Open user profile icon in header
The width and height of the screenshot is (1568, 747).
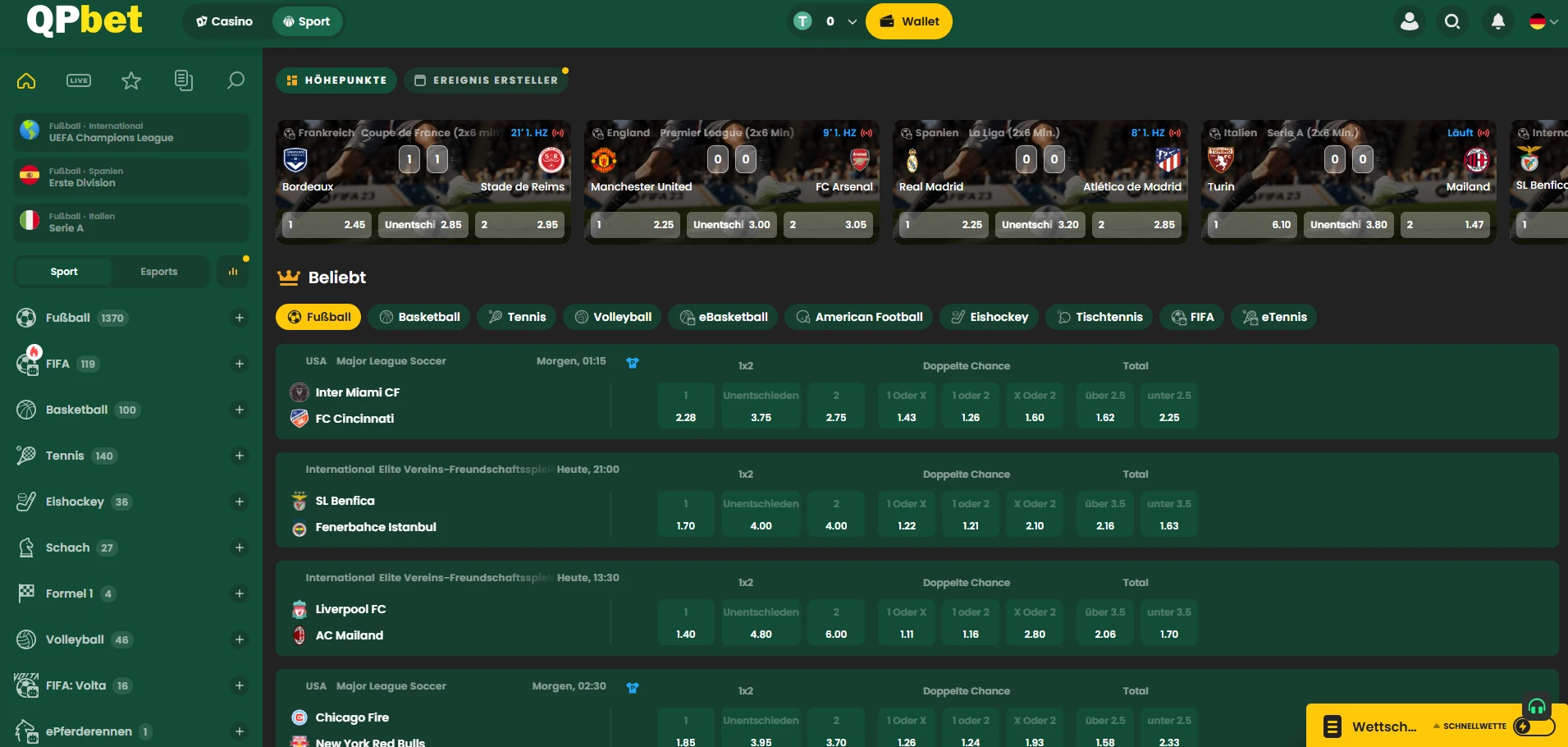pyautogui.click(x=1410, y=21)
